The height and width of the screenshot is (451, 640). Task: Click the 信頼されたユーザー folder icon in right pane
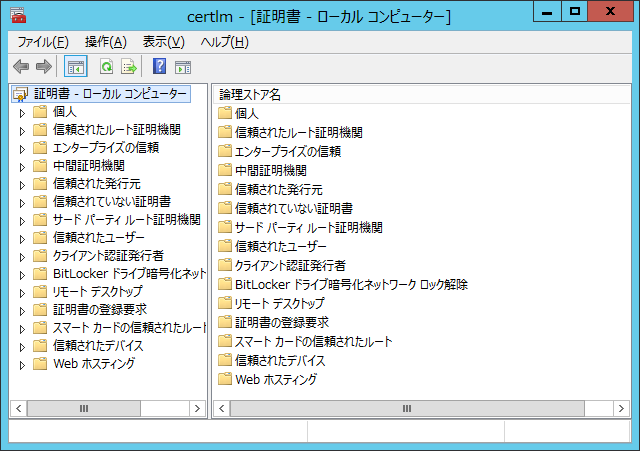[225, 246]
